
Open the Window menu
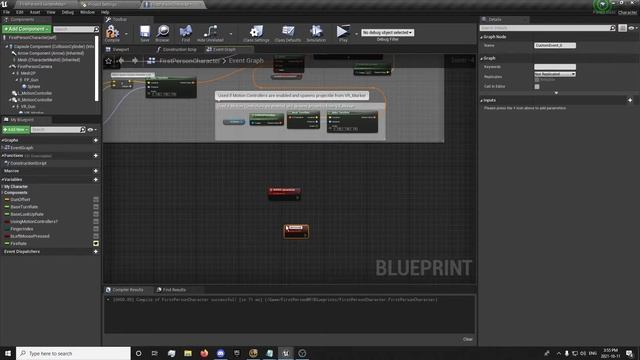click(87, 12)
